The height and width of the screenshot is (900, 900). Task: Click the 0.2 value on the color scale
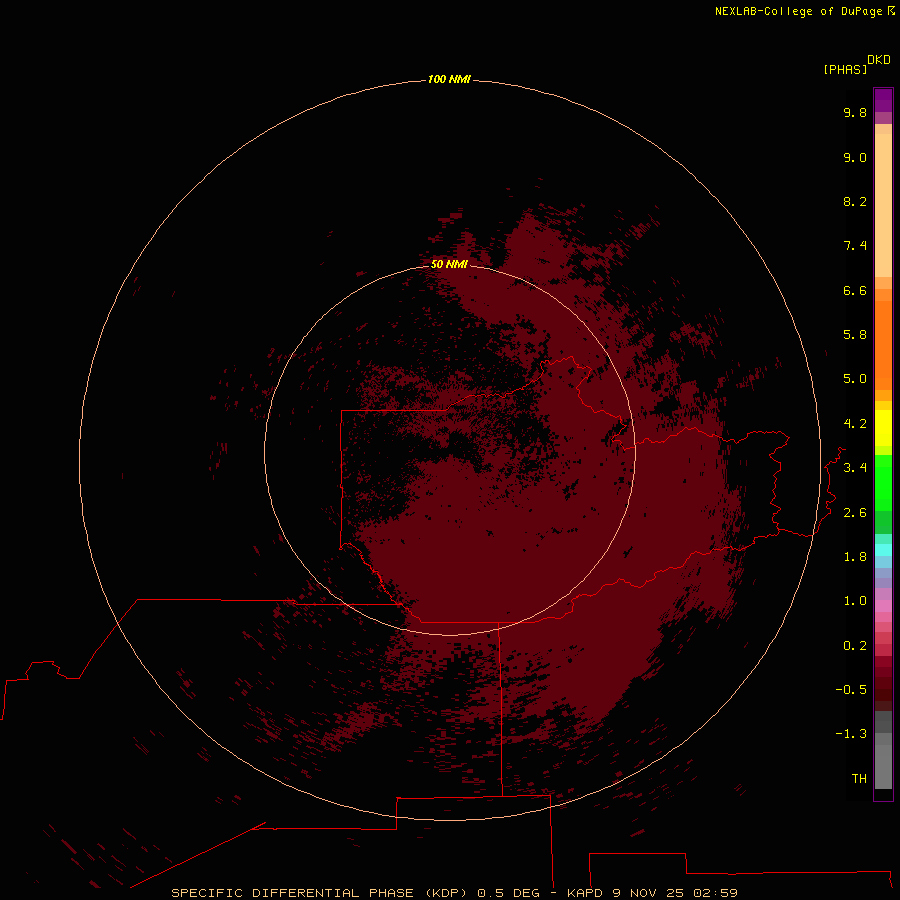pos(855,646)
